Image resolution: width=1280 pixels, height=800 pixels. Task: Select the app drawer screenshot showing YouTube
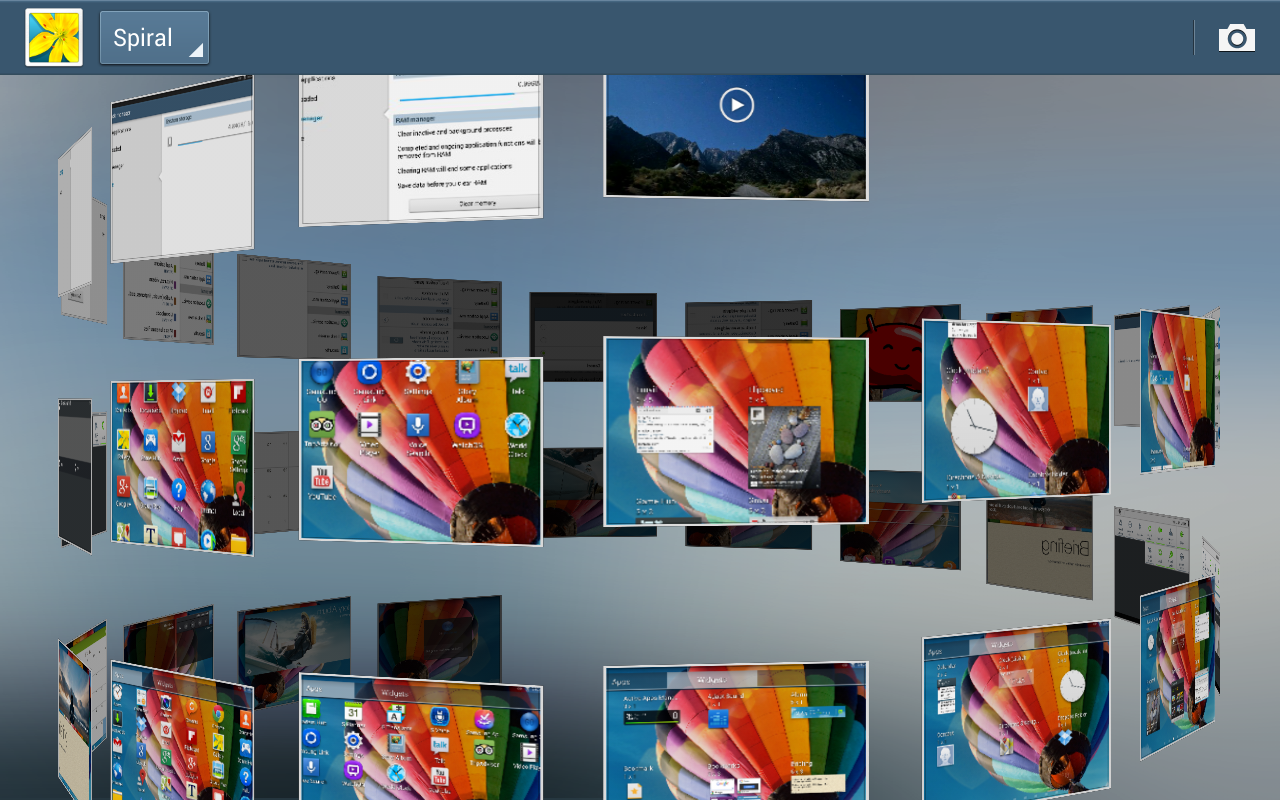coord(420,450)
